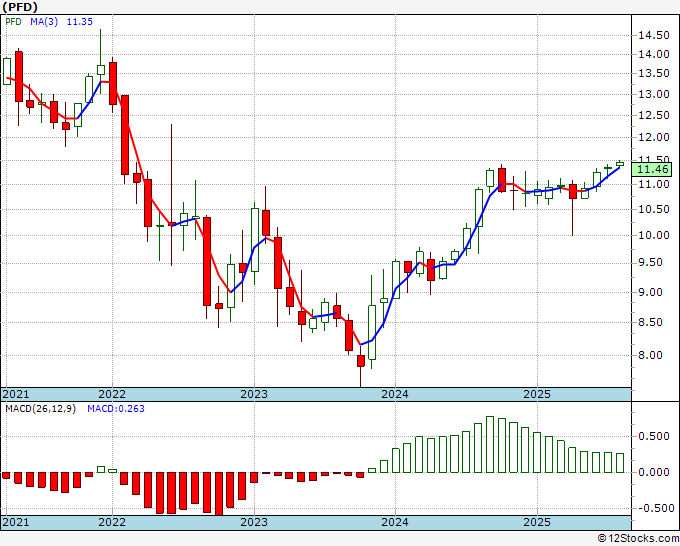Click the 10.00 price axis label
The image size is (680, 546).
(654, 235)
